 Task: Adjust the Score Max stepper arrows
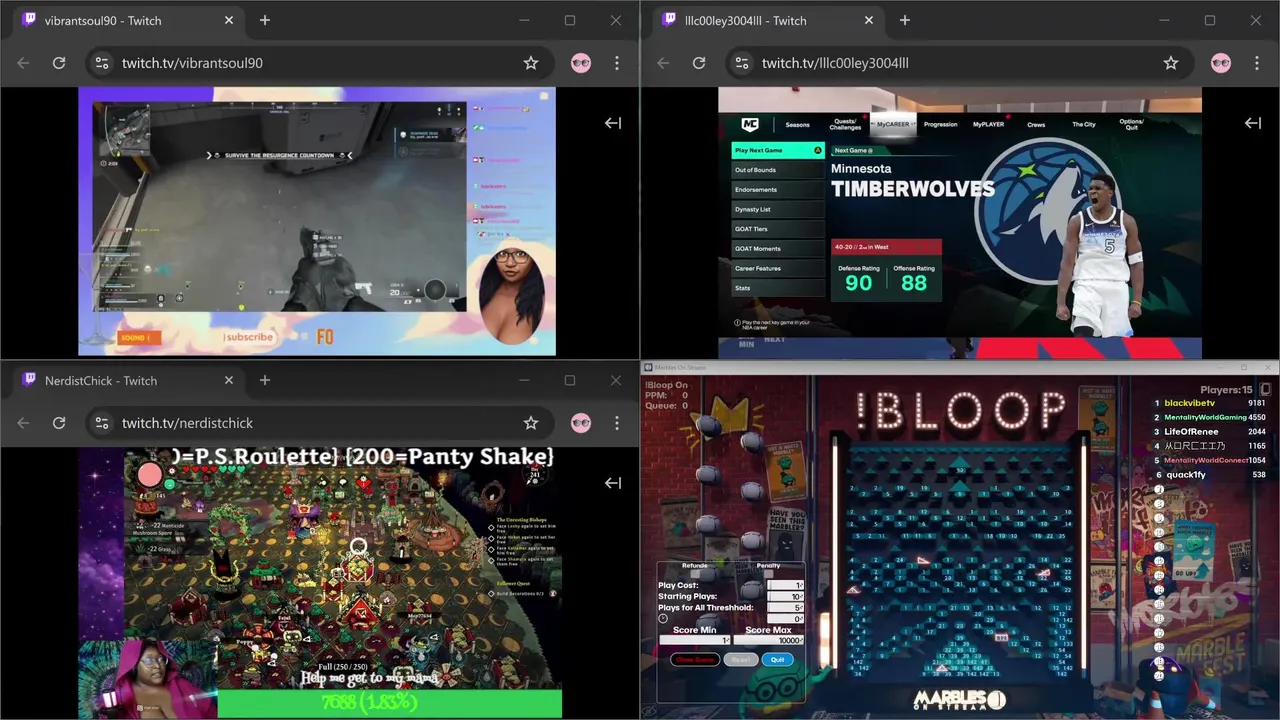pos(801,640)
